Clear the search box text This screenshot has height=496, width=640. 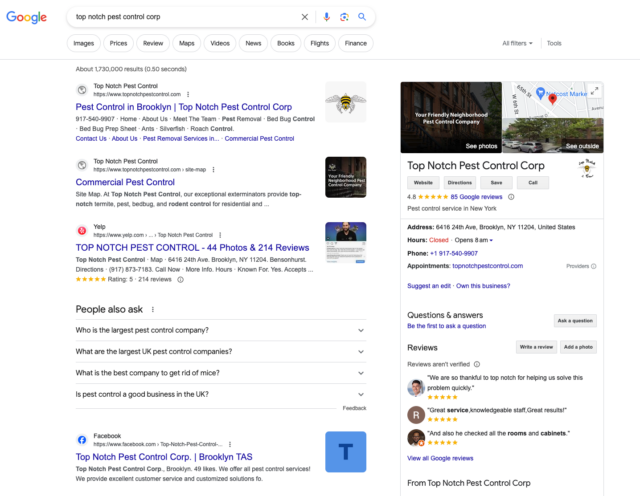pos(305,17)
